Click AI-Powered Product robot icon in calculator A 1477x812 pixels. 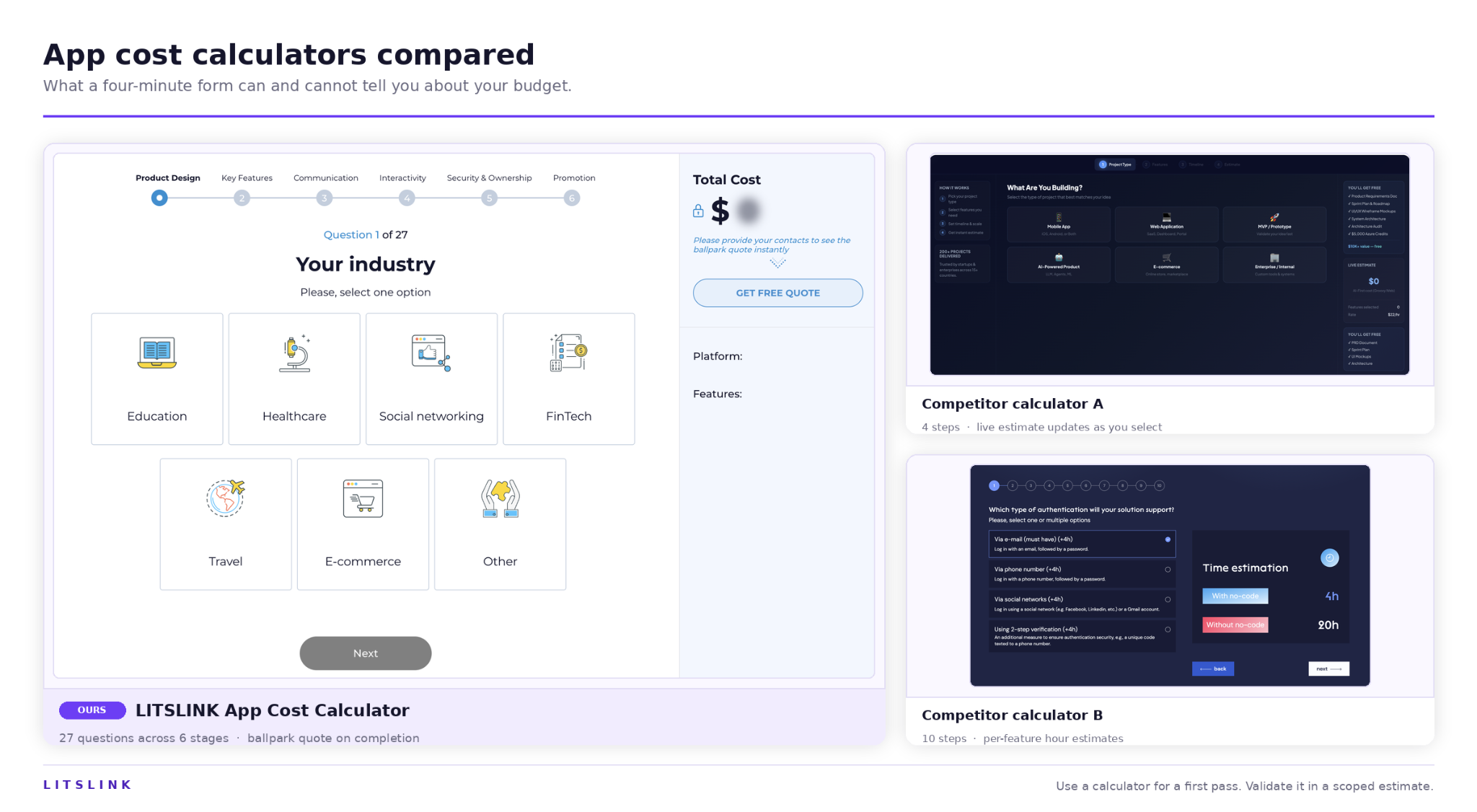(x=1059, y=257)
